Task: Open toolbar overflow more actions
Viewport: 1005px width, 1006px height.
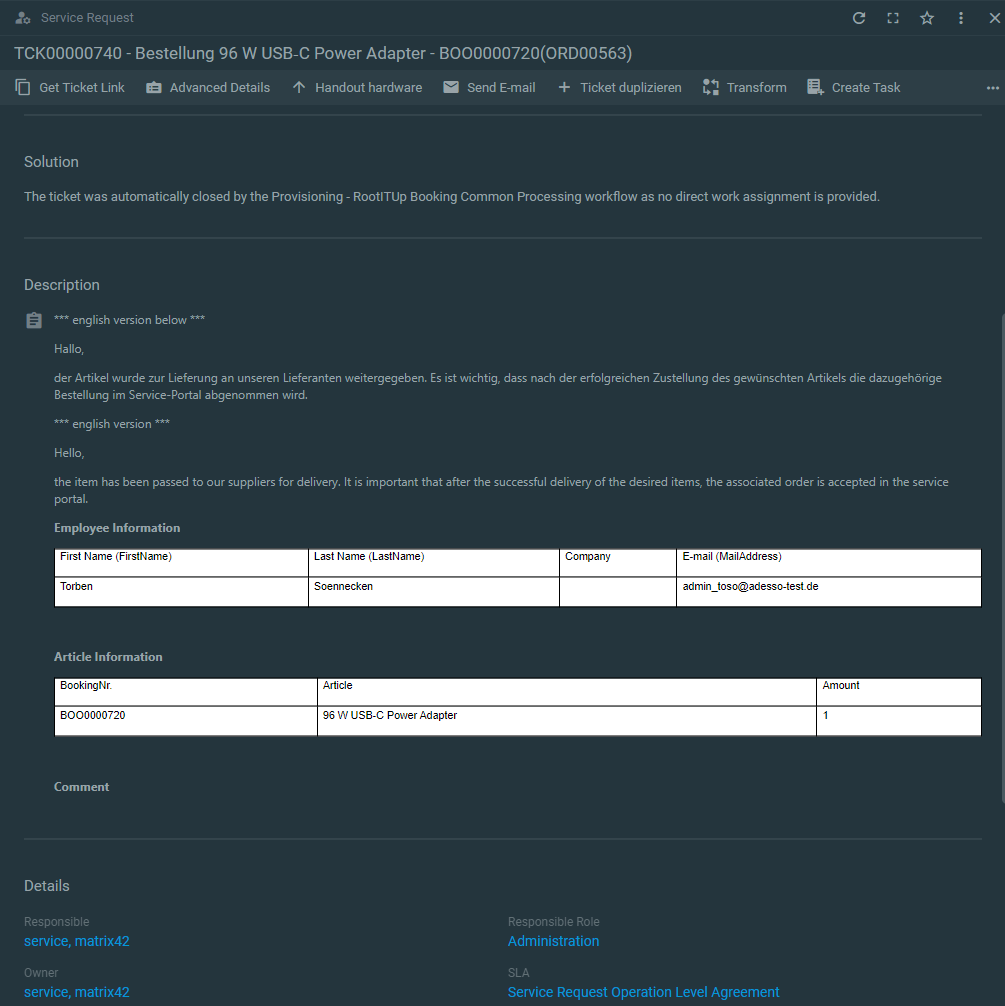Action: (992, 88)
